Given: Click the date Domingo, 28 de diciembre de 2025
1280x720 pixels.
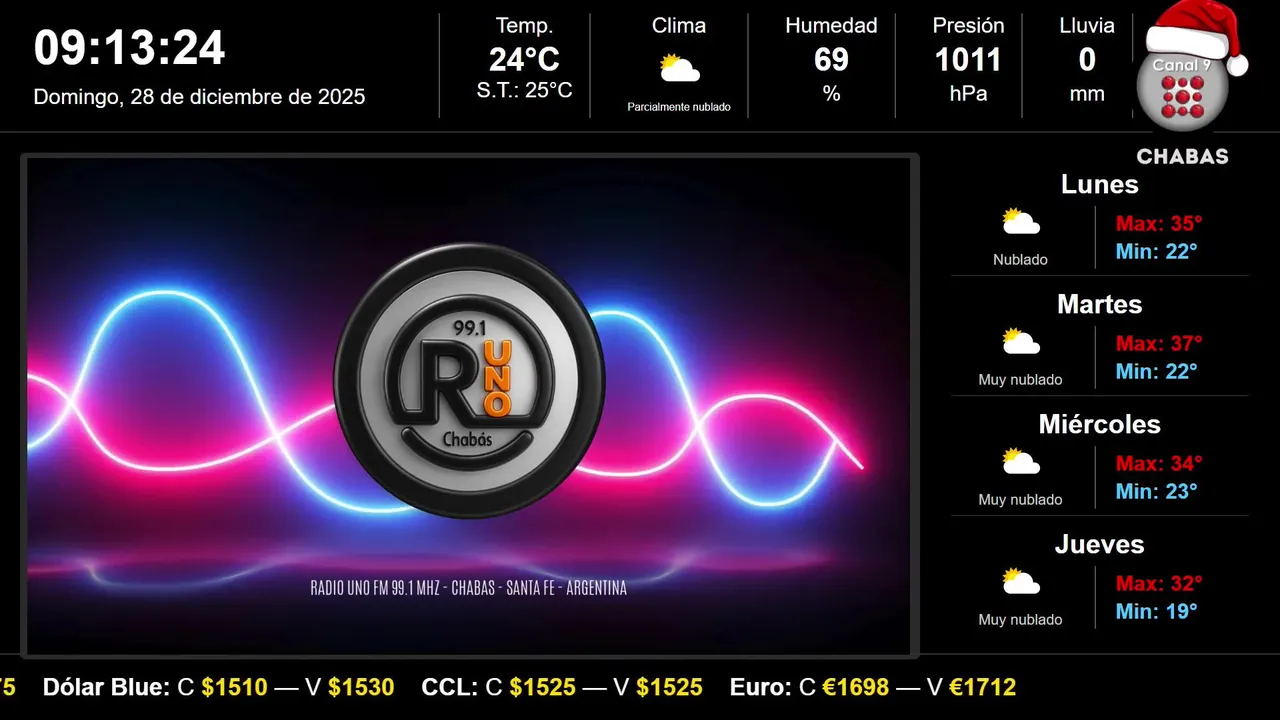Looking at the screenshot, I should tap(199, 97).
